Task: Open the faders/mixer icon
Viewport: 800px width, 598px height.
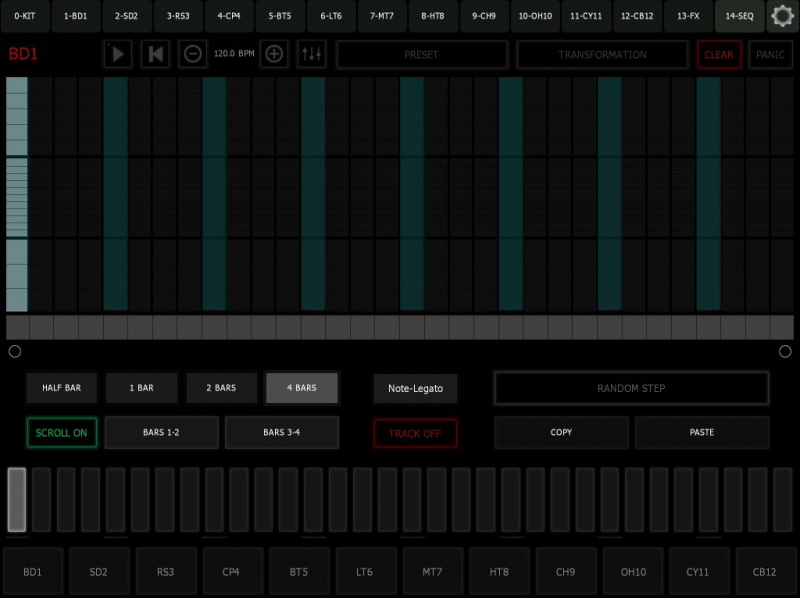Action: pyautogui.click(x=310, y=54)
